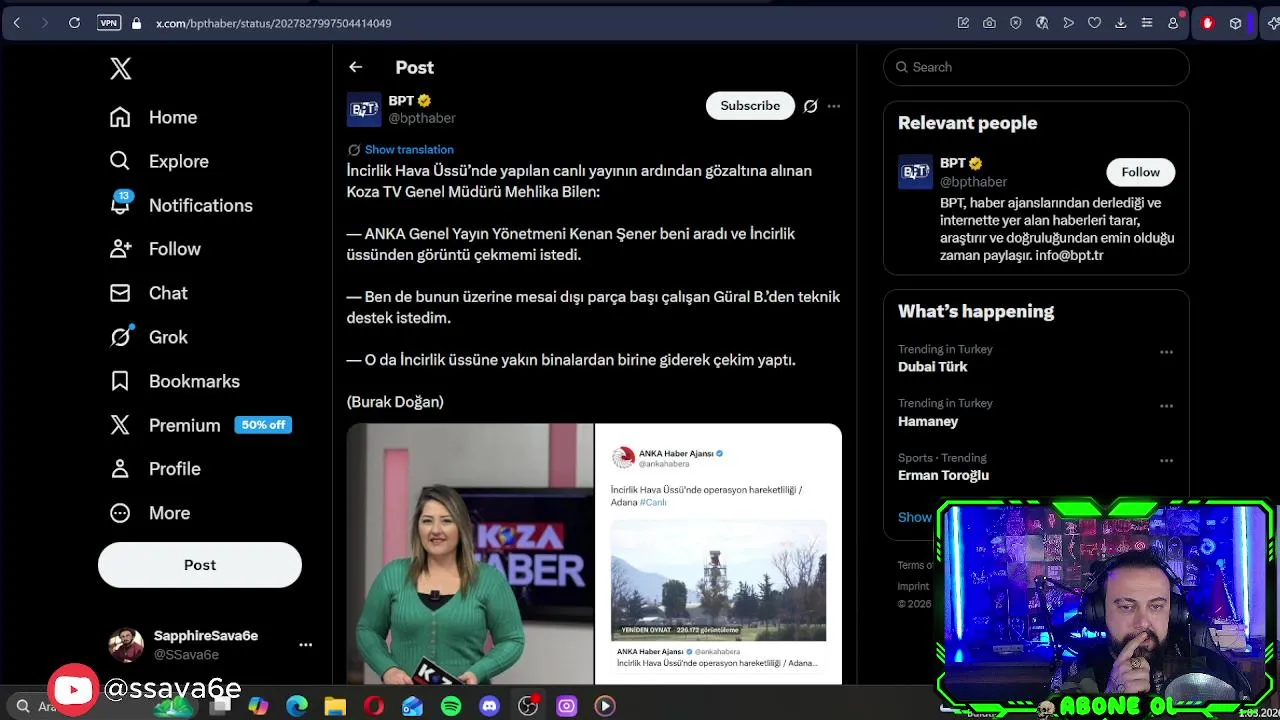Click the X logo in the sidebar

[x=120, y=68]
